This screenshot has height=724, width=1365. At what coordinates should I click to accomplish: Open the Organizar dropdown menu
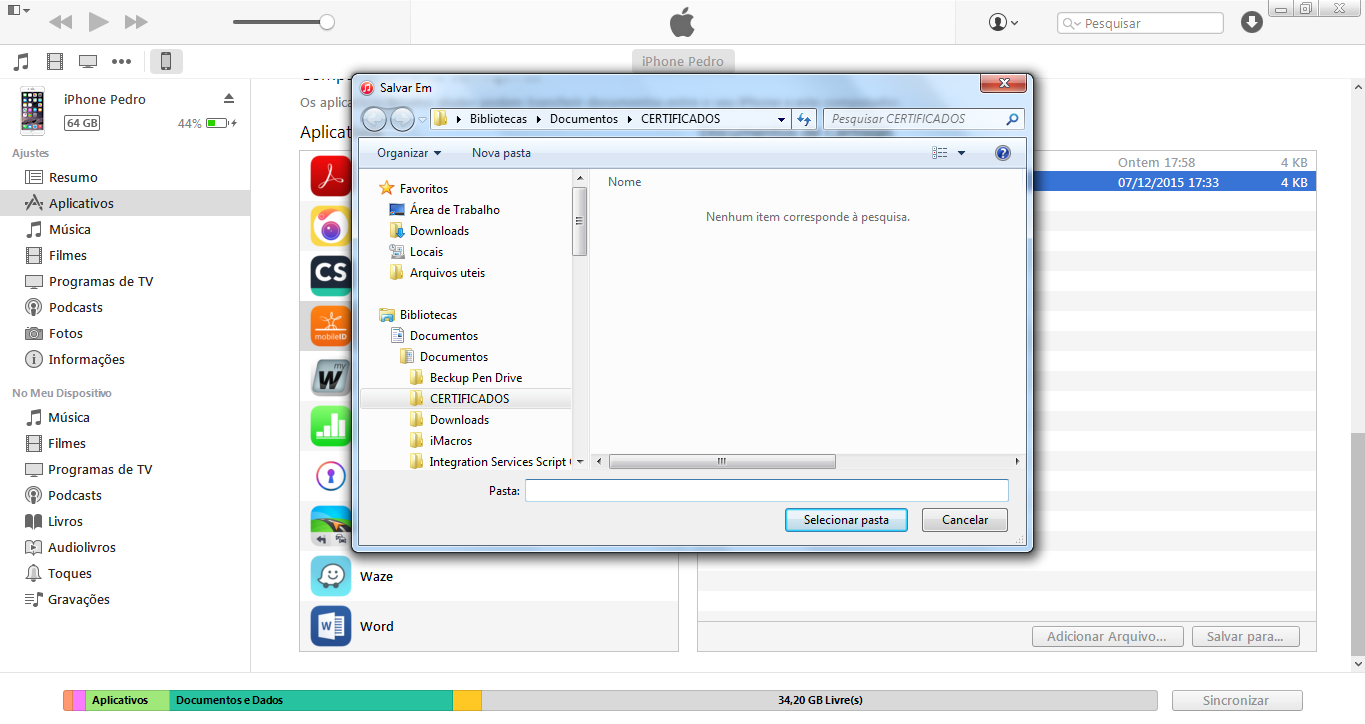(x=409, y=153)
